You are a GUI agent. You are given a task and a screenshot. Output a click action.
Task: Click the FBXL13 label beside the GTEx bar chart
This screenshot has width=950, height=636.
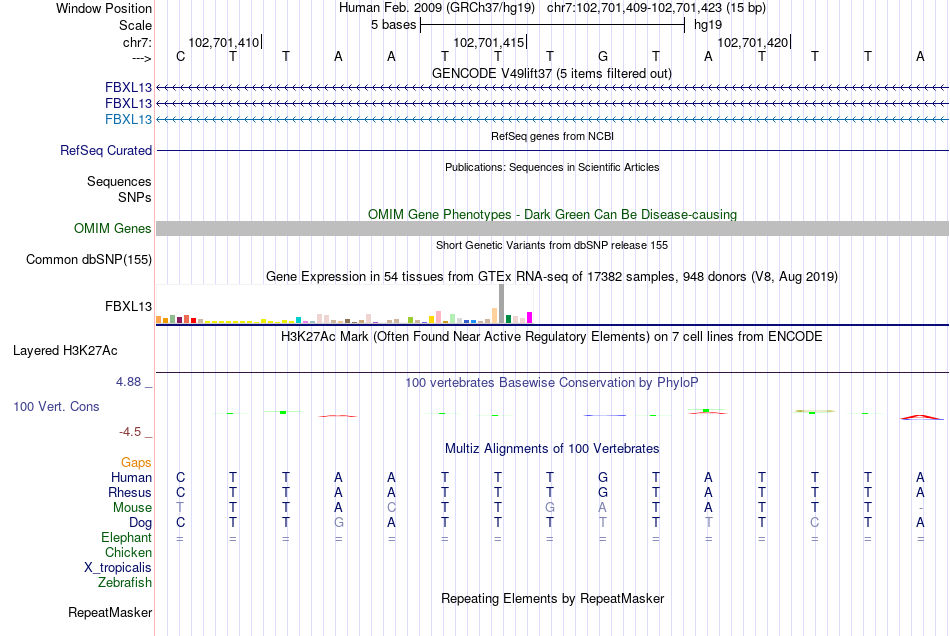[128, 306]
